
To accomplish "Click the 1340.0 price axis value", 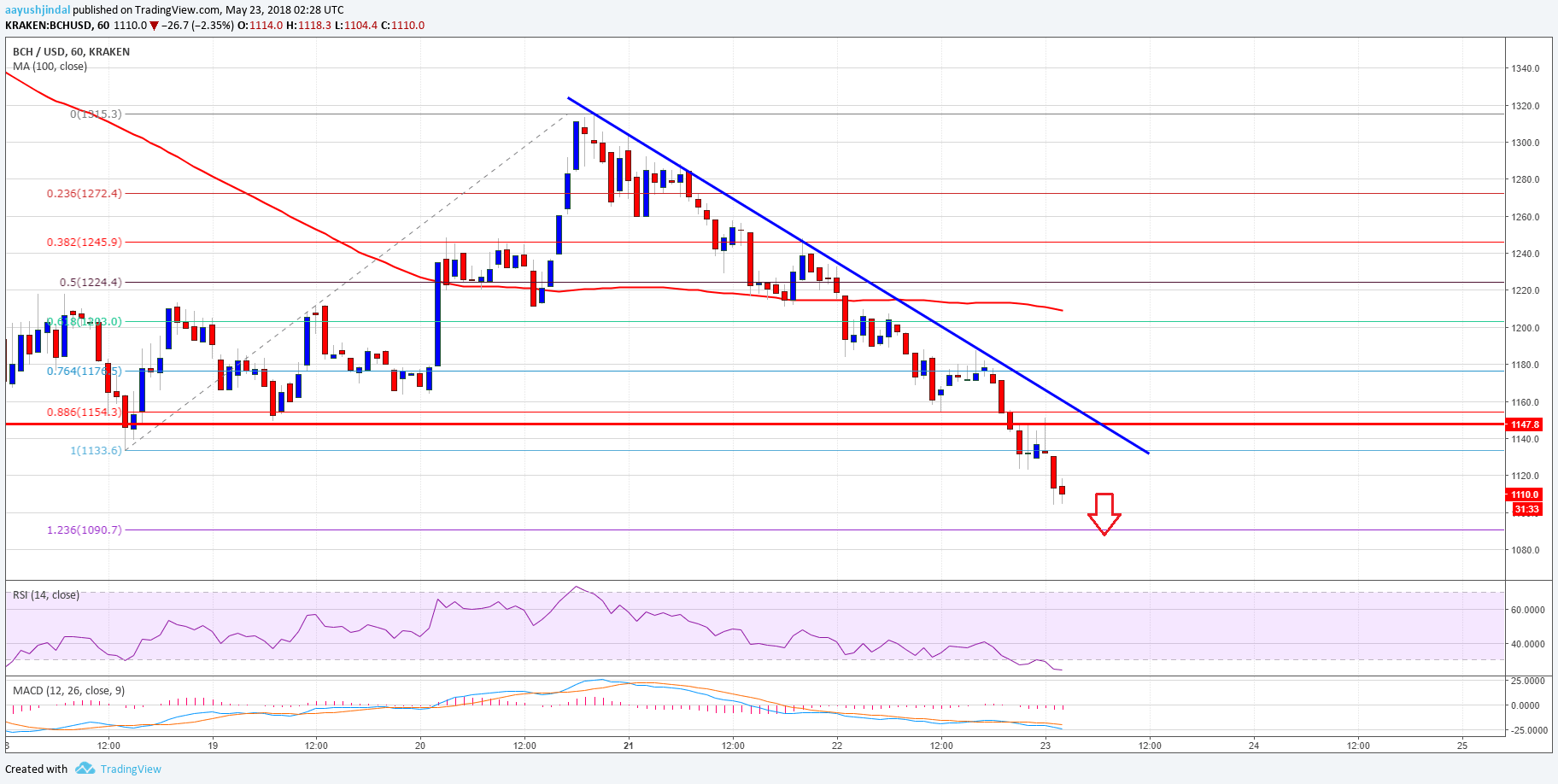I will [1526, 68].
